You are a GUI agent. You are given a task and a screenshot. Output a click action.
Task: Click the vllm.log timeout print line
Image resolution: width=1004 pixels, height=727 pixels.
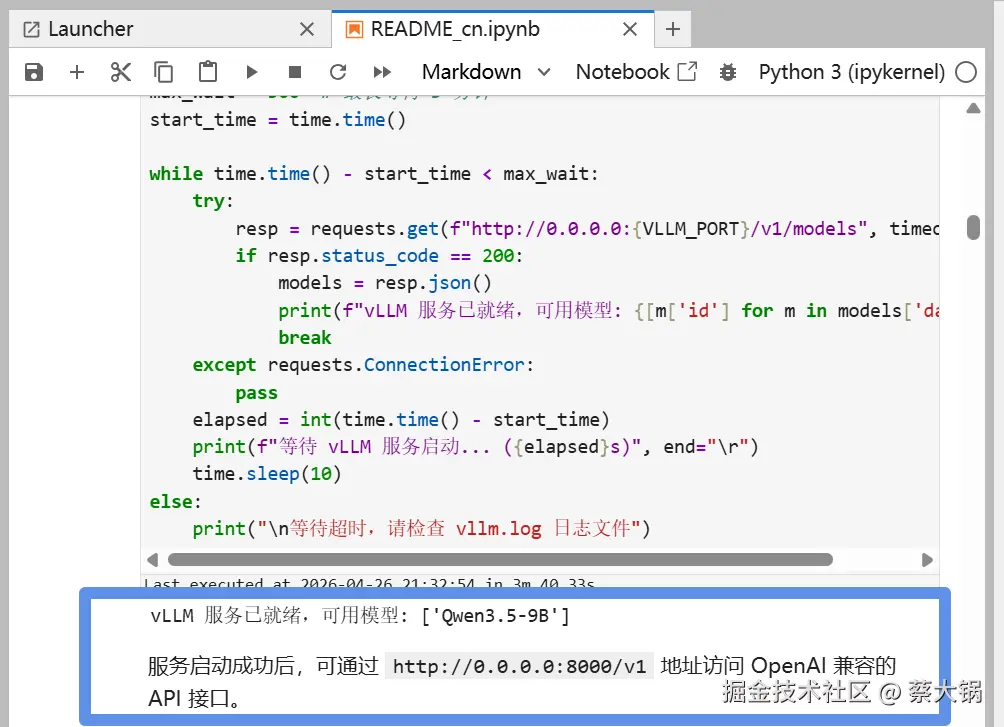coord(421,528)
